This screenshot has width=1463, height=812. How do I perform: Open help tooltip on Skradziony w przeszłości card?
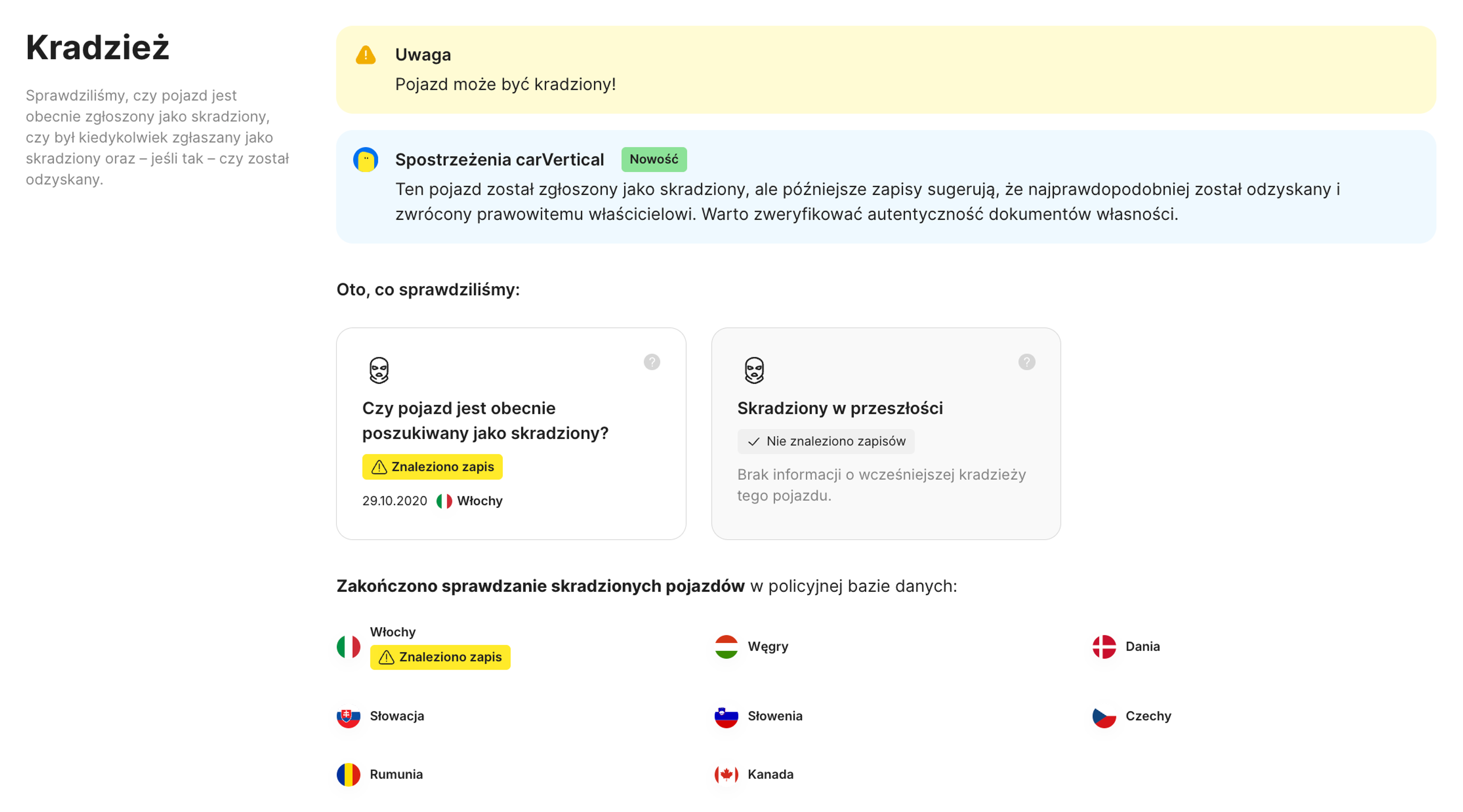[x=1026, y=362]
